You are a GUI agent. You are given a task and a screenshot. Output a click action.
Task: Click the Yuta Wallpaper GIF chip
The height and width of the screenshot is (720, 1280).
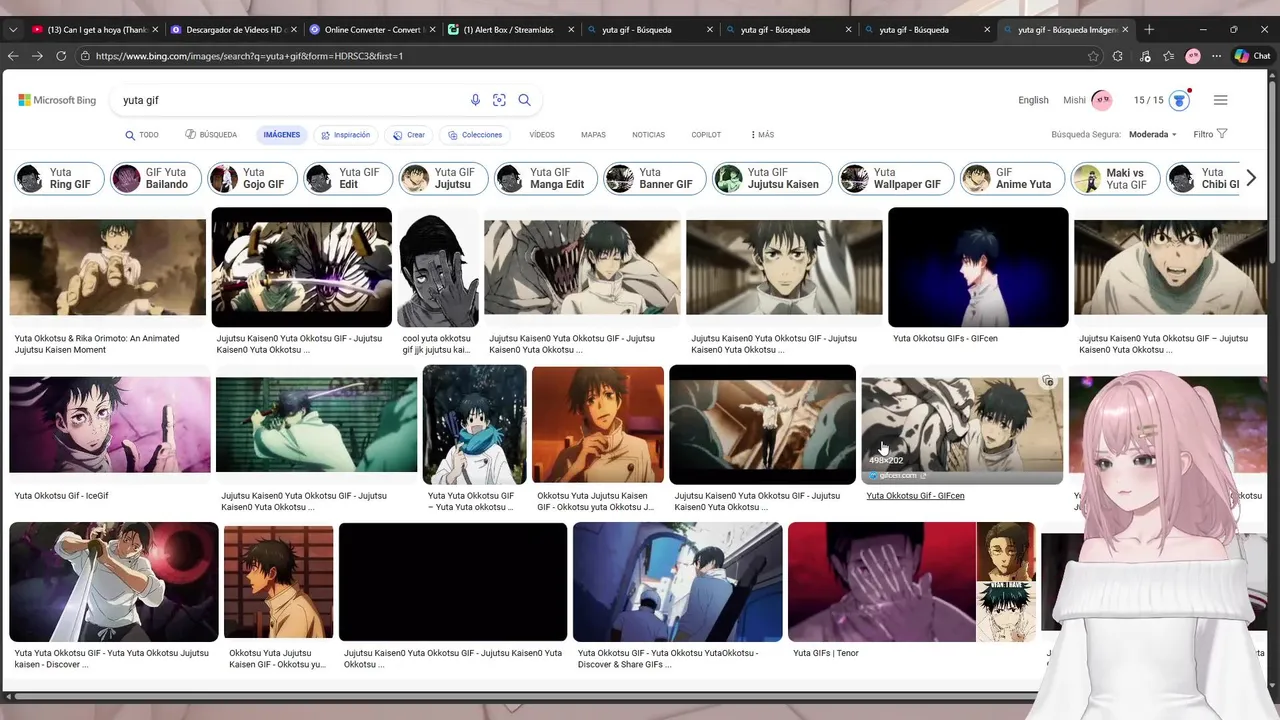tap(895, 178)
